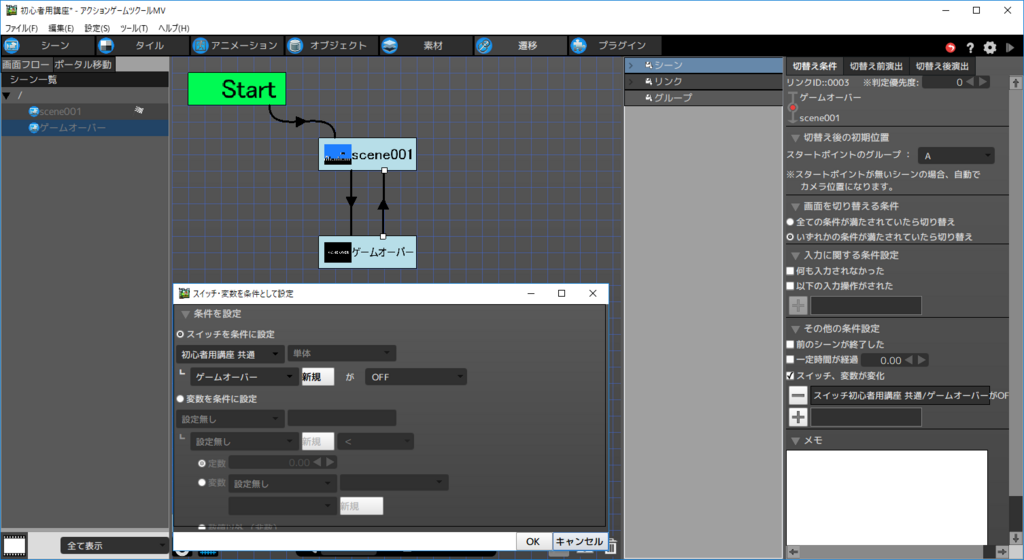Viewport: 1024px width, 560px height.
Task: Open the タイル toolbar tab
Action: (x=142, y=46)
